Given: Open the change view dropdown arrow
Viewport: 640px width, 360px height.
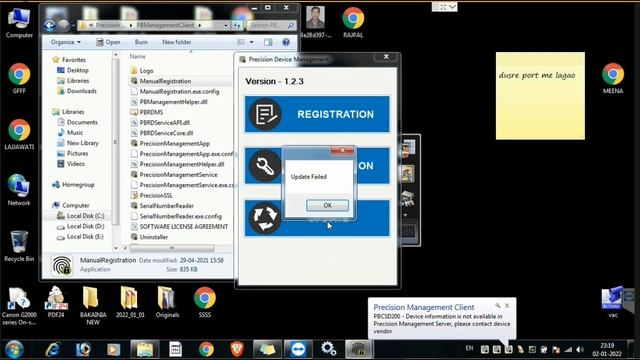Looking at the screenshot, I should [251, 42].
